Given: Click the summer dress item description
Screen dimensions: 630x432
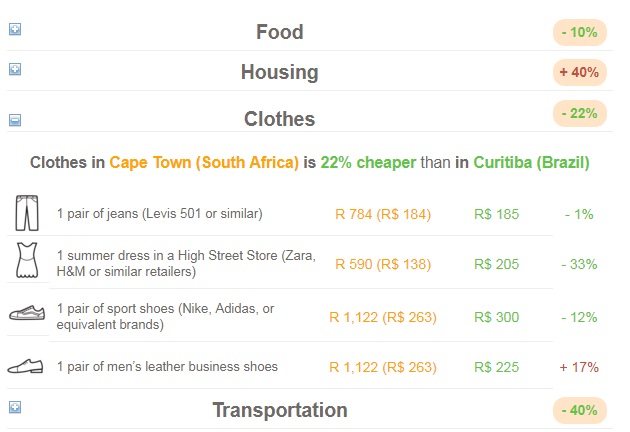Looking at the screenshot, I should point(186,264).
